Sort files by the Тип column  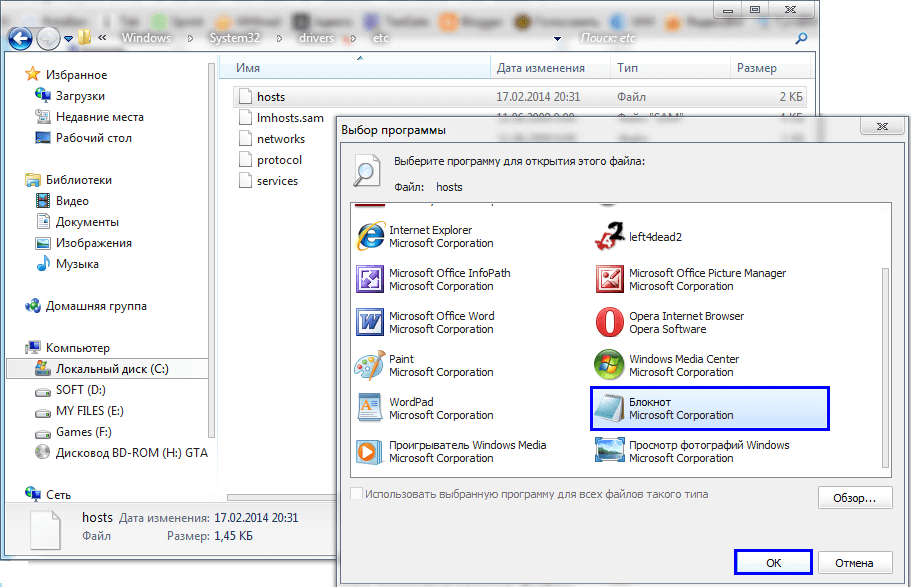[x=670, y=68]
